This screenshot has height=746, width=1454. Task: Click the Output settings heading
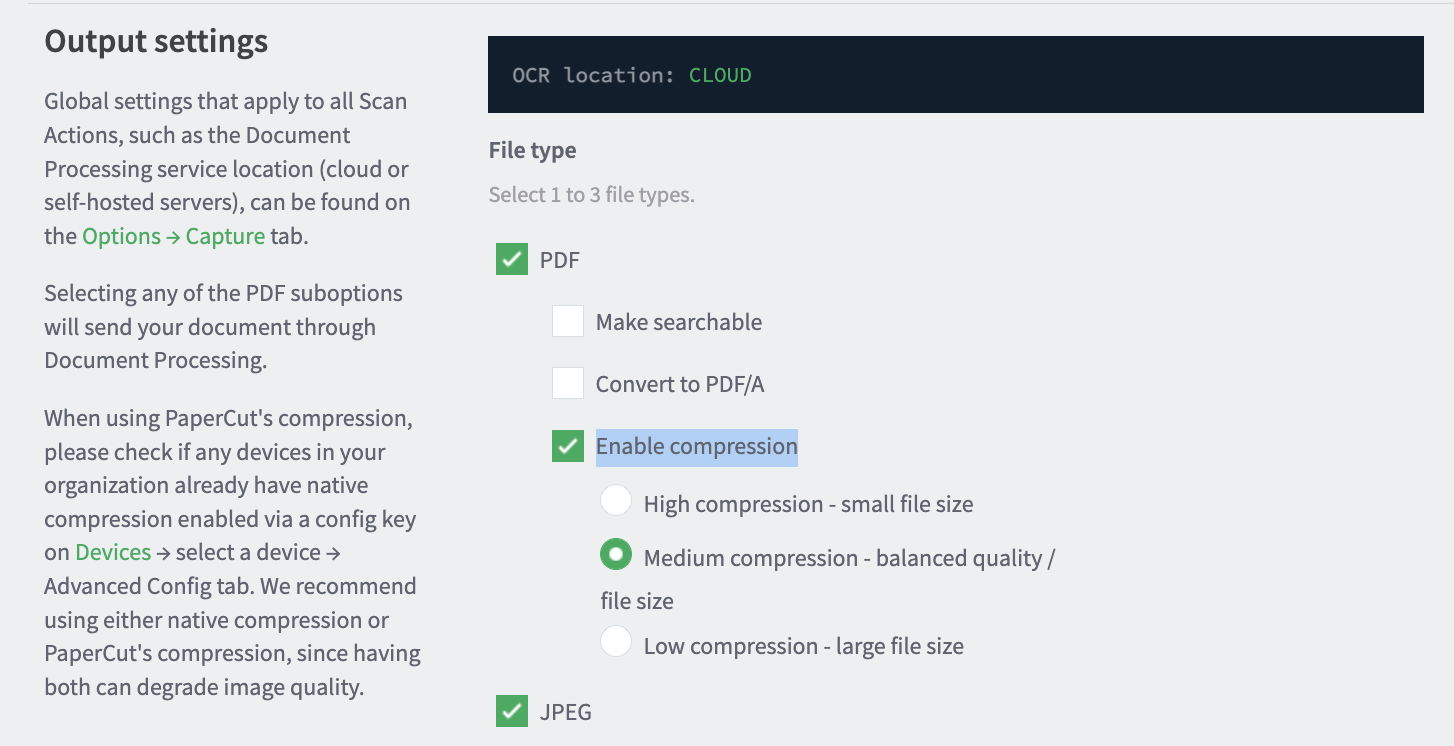pos(156,41)
